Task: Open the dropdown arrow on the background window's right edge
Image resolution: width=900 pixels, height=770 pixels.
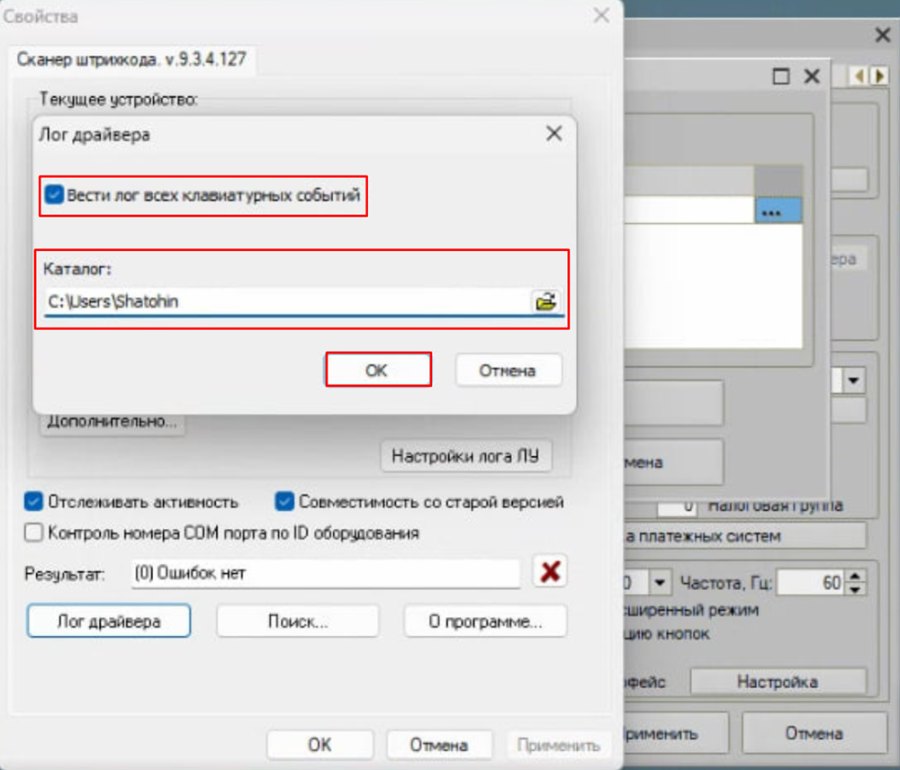Action: tap(854, 380)
